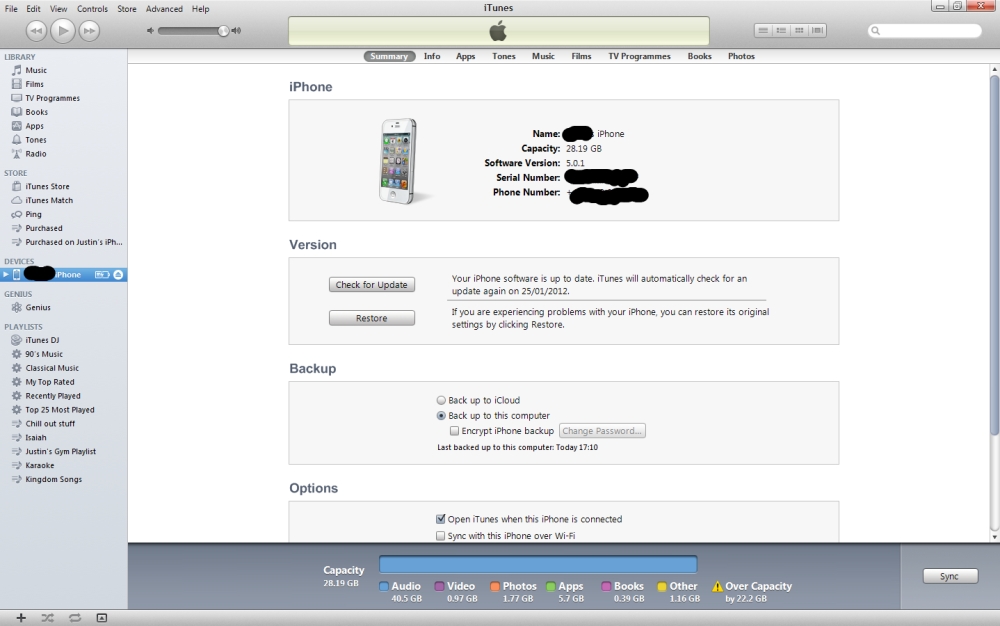
Task: Switch to Cover Flow view icon
Action: (x=817, y=30)
